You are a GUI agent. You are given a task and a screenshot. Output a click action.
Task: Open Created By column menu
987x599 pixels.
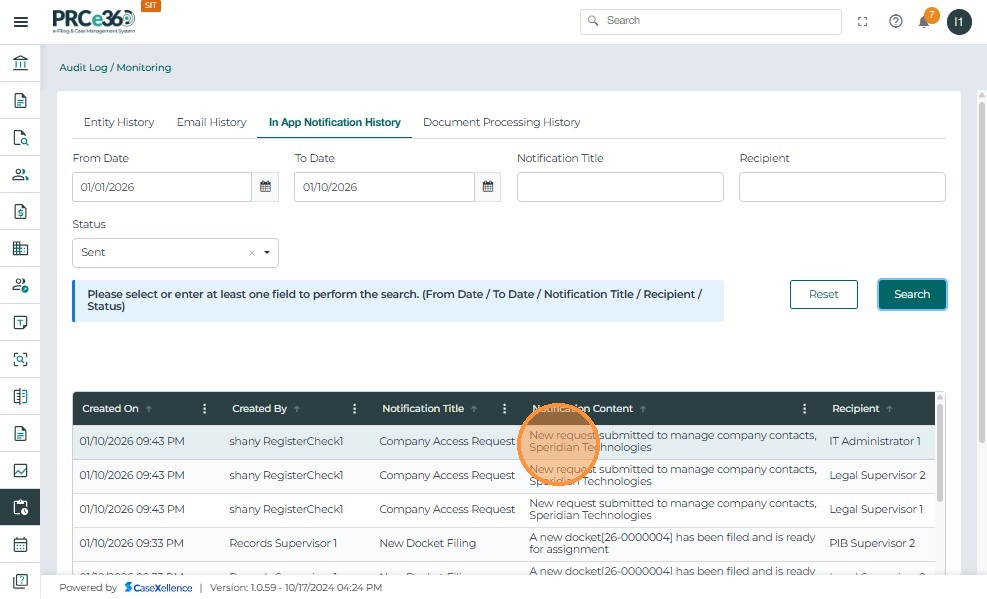355,409
